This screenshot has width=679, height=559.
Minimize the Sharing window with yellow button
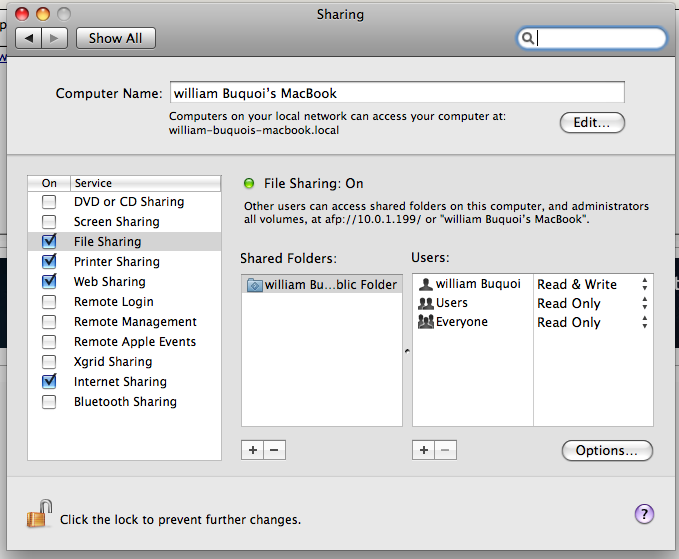(43, 14)
